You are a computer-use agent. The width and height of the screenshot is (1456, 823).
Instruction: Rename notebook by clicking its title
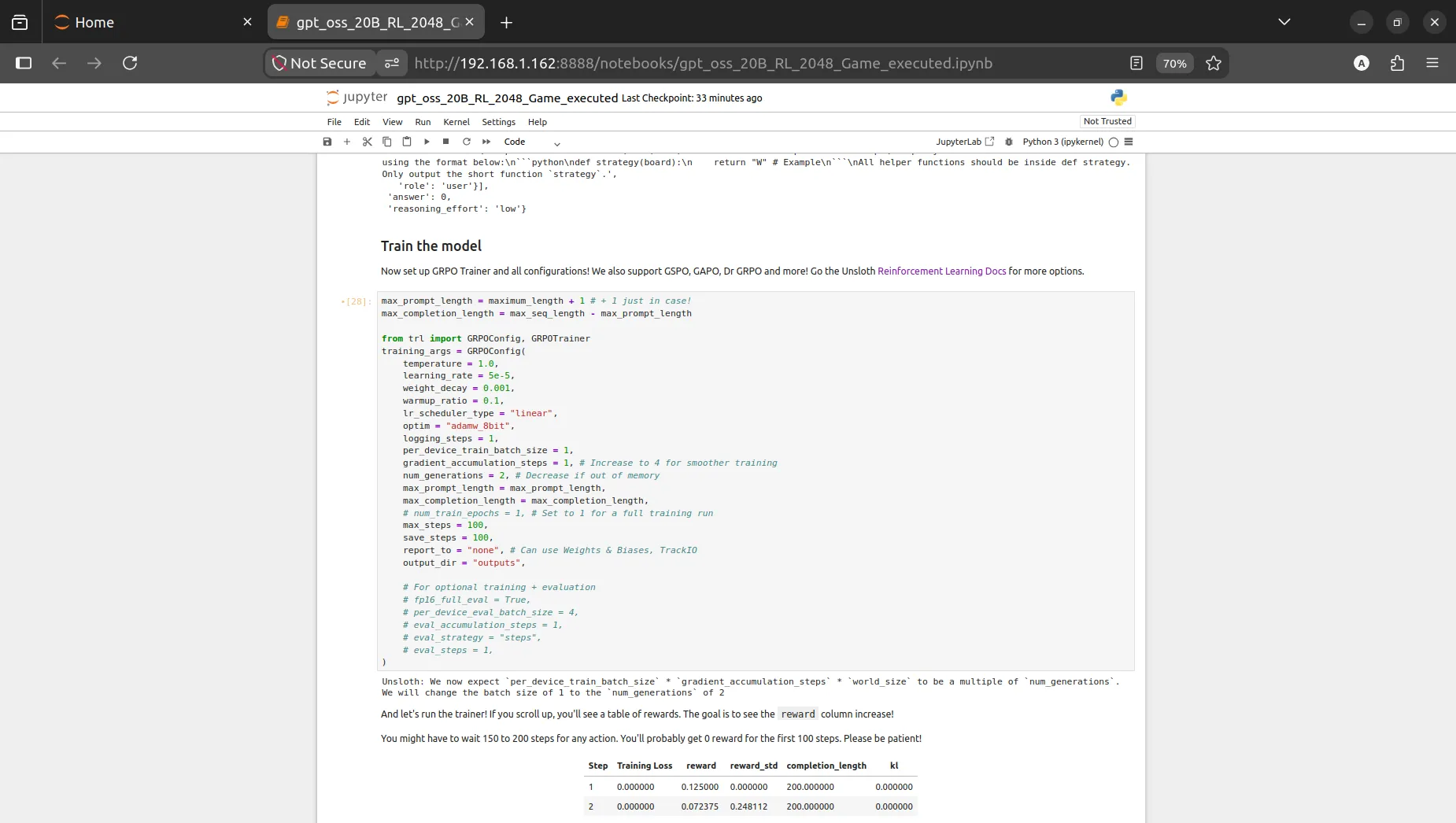click(x=508, y=98)
